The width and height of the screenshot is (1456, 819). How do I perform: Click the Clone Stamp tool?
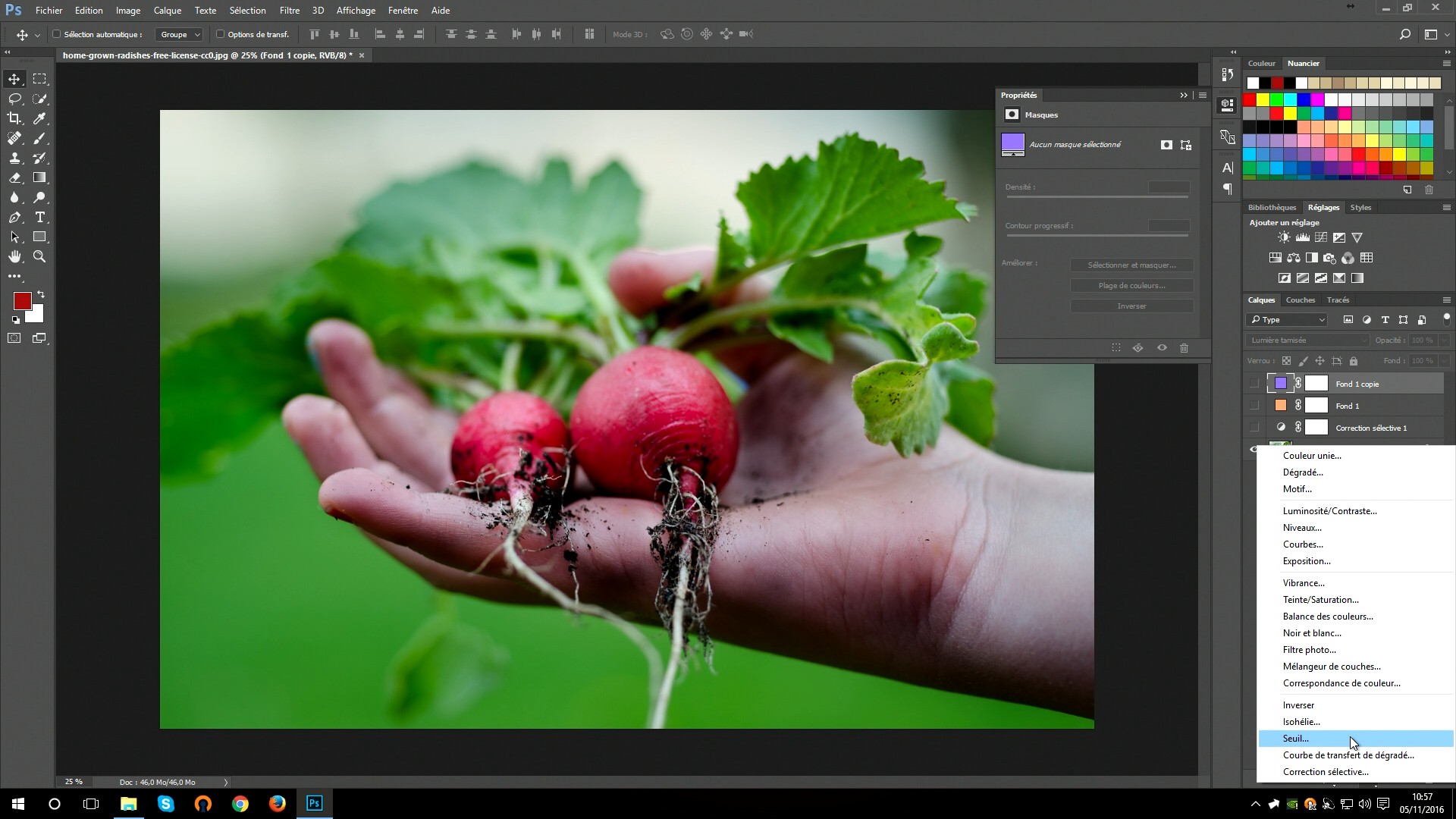14,158
